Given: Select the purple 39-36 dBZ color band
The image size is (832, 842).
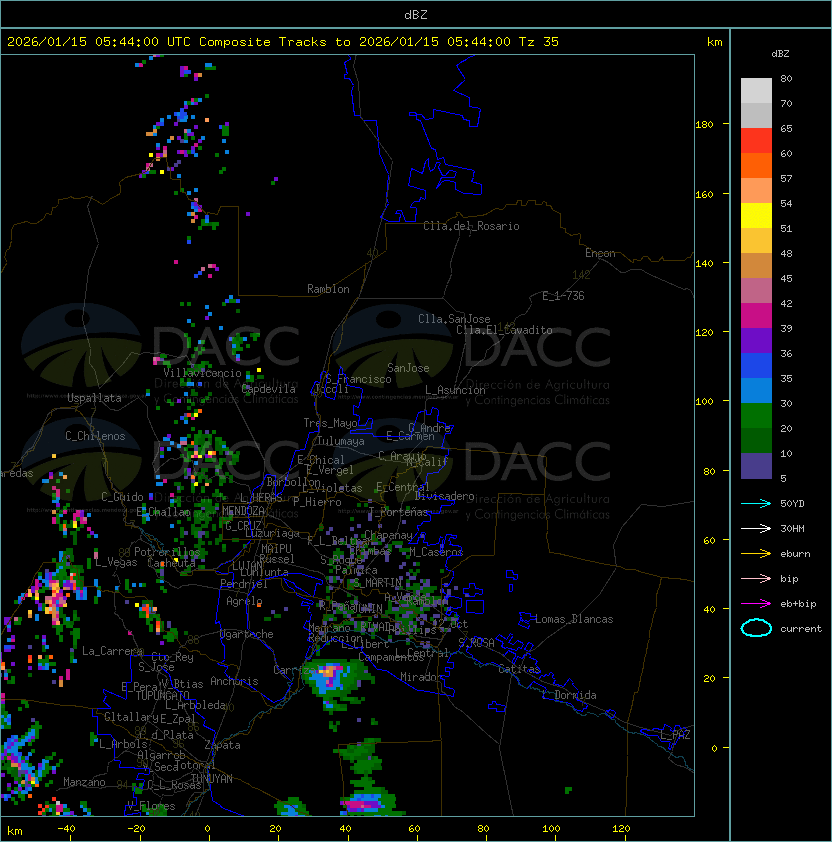Looking at the screenshot, I should 756,340.
